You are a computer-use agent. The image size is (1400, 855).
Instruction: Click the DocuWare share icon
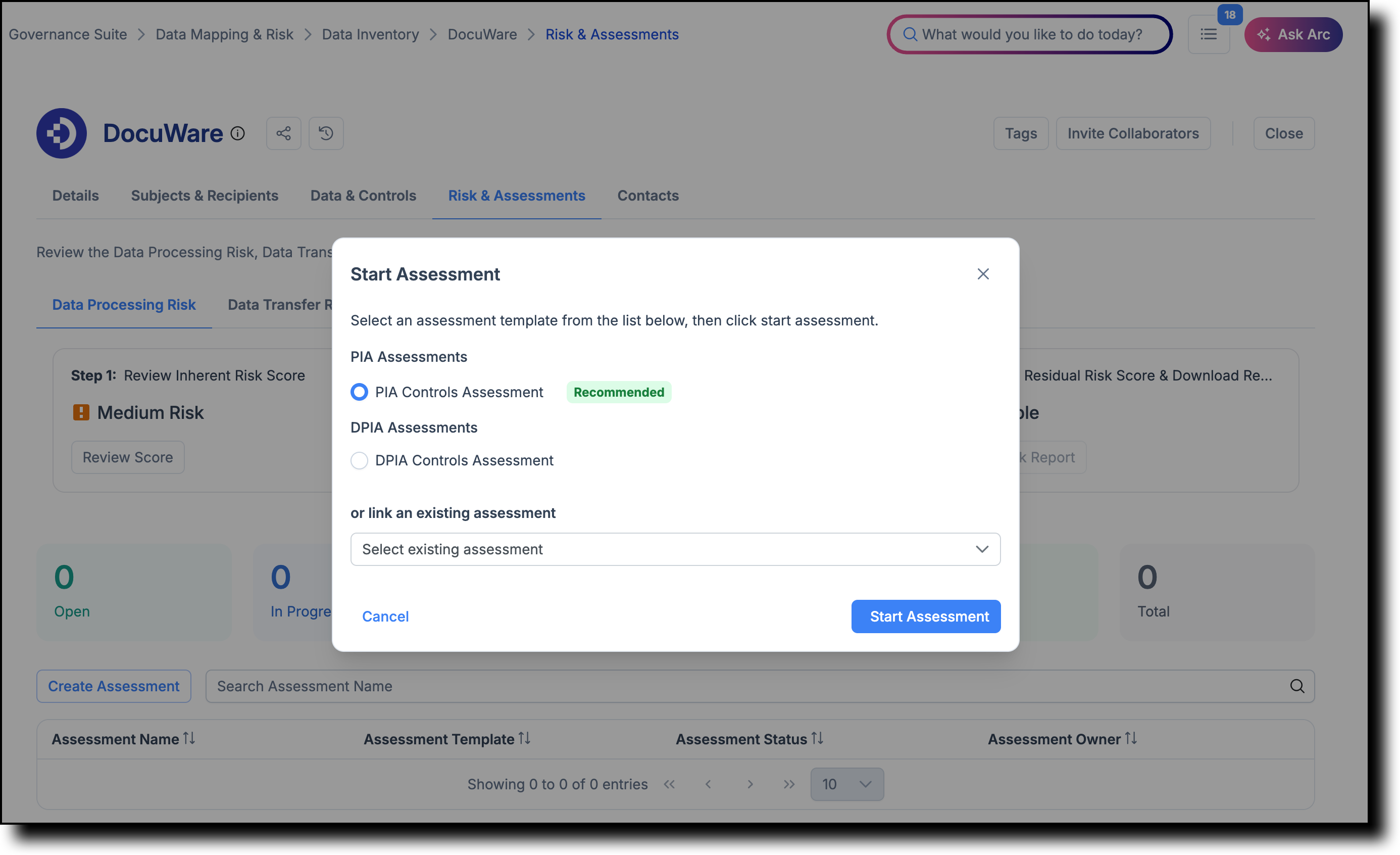(283, 133)
